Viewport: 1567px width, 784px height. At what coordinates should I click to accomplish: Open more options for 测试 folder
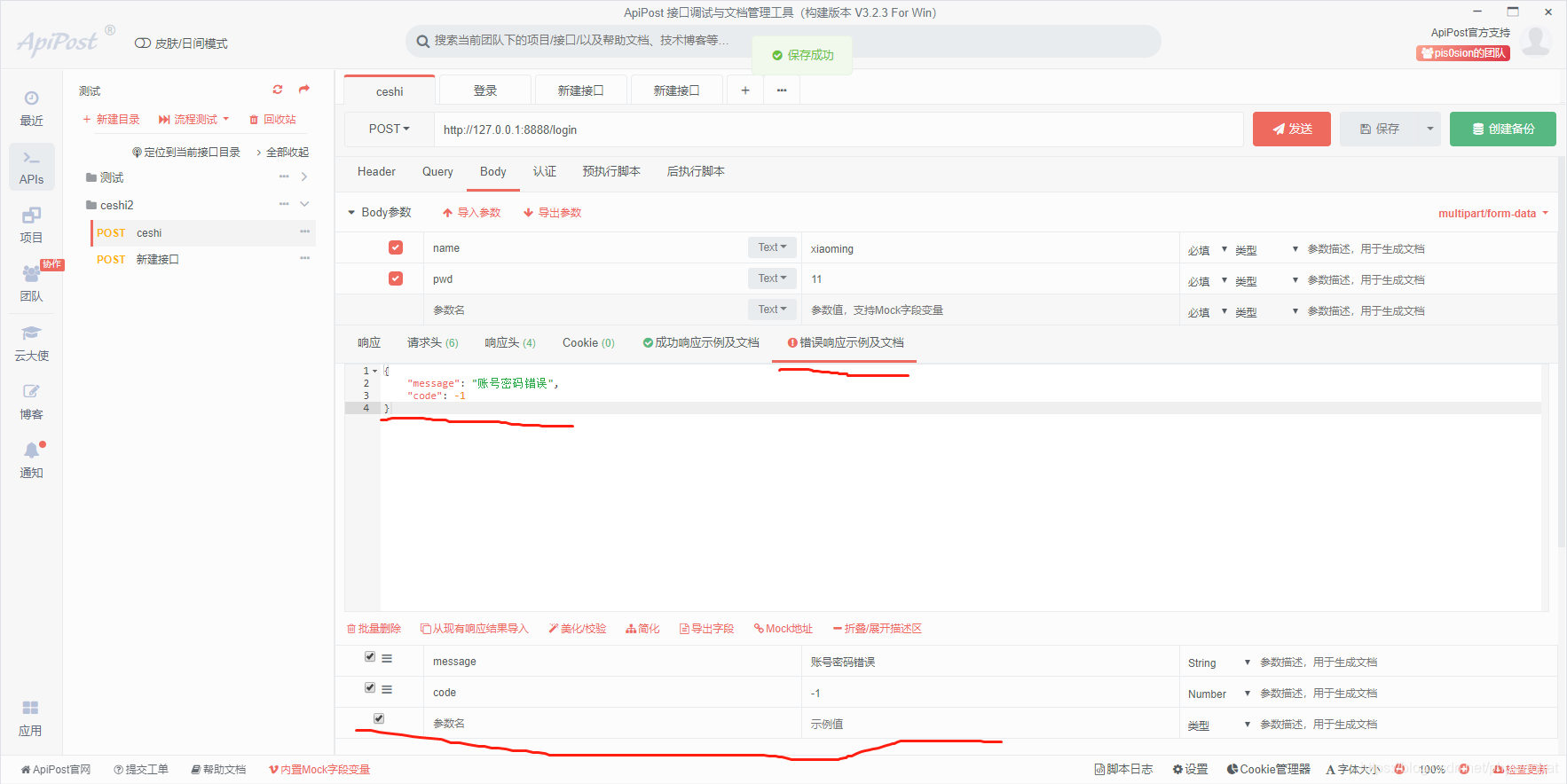click(x=284, y=177)
